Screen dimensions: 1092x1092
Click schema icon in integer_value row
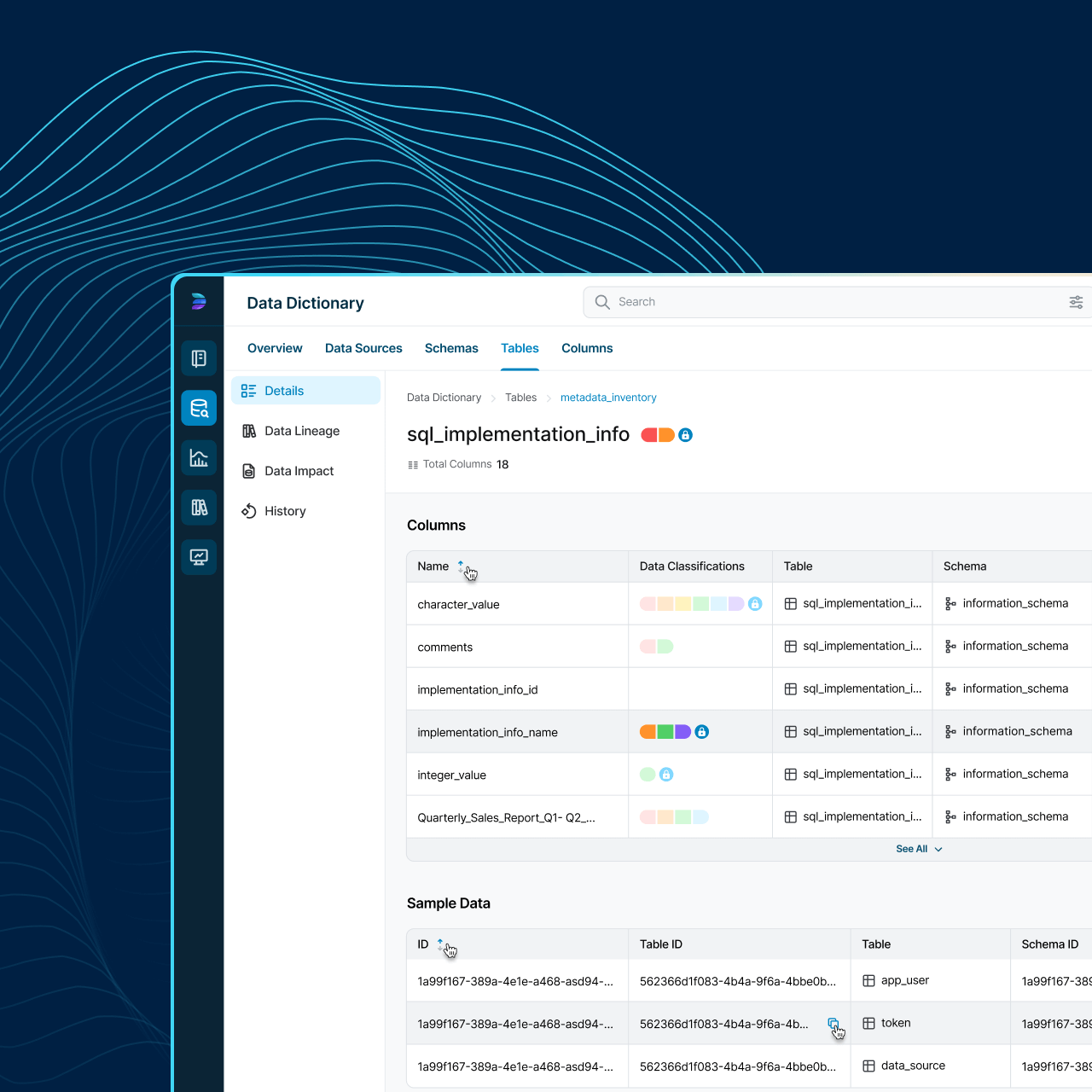pos(950,775)
